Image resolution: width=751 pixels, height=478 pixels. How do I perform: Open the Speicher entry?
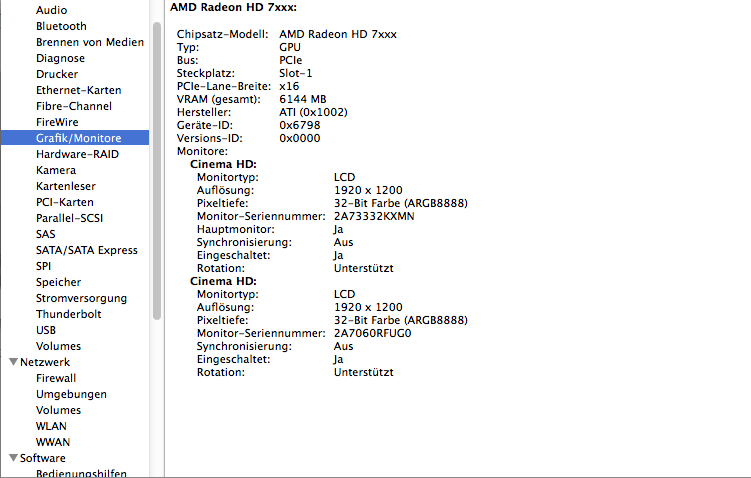pyautogui.click(x=58, y=282)
